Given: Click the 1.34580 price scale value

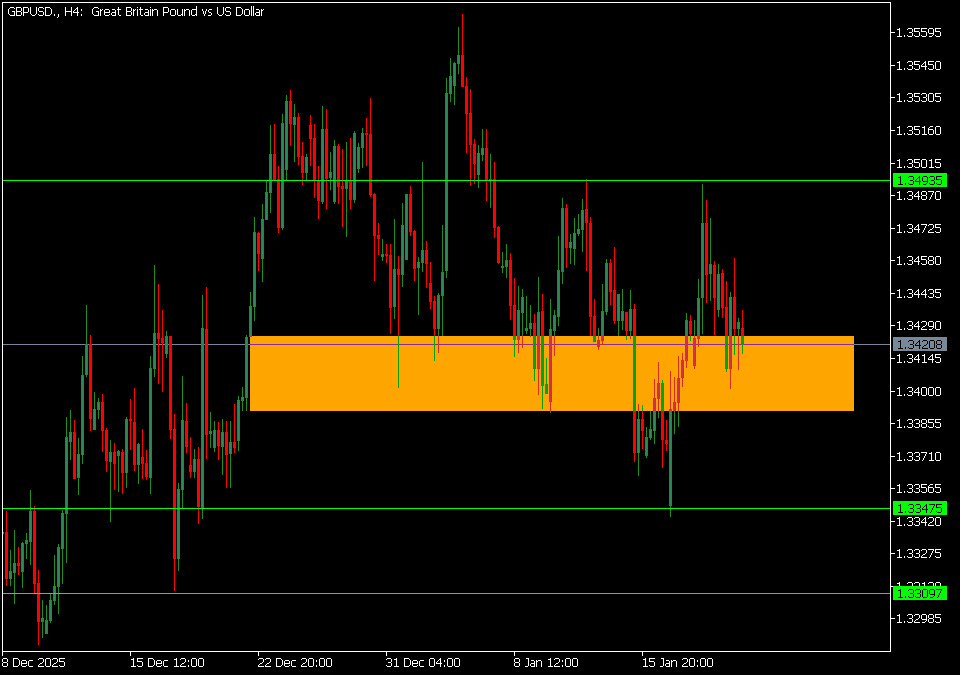Looking at the screenshot, I should 918,261.
